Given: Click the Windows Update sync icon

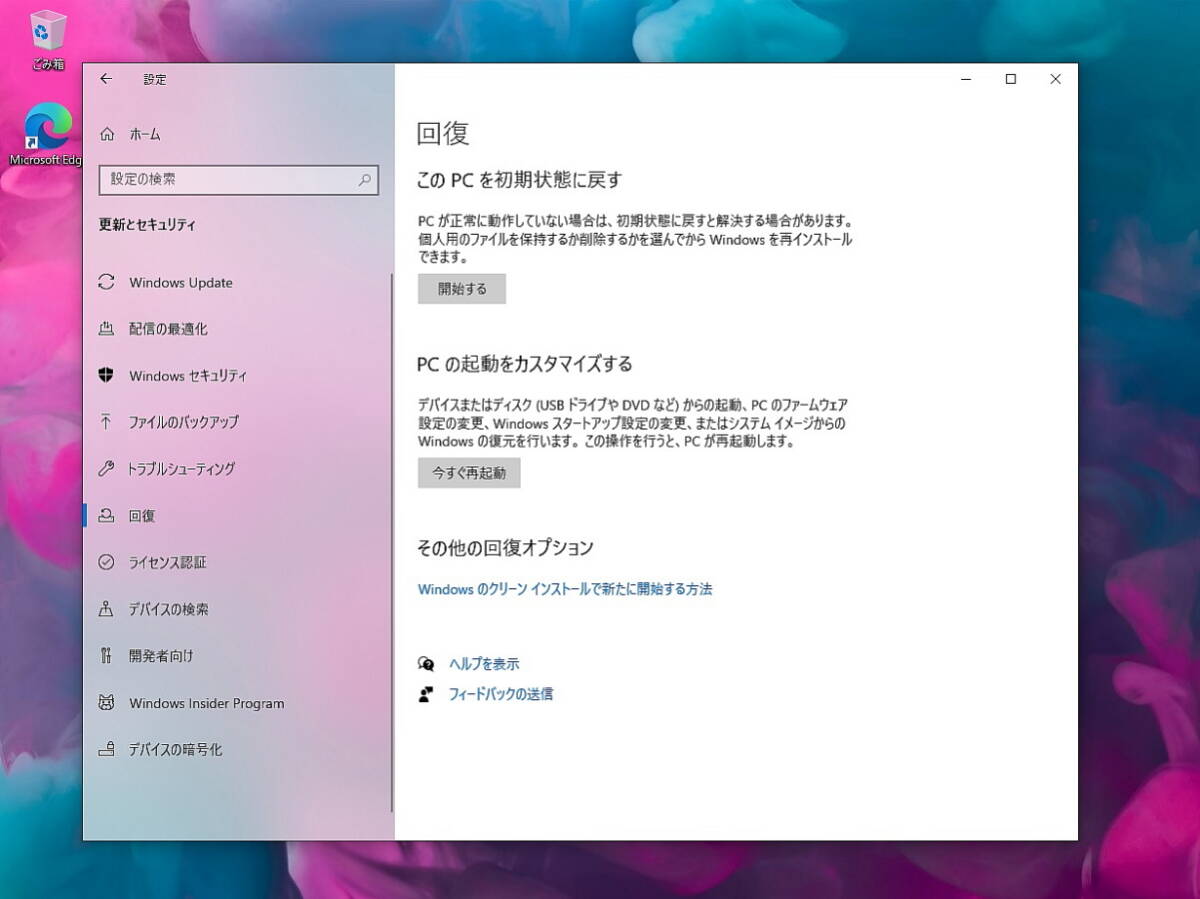Looking at the screenshot, I should [106, 282].
